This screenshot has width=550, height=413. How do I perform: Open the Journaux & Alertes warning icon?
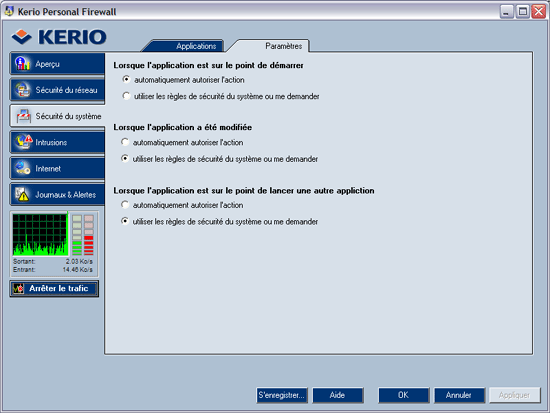(x=22, y=194)
